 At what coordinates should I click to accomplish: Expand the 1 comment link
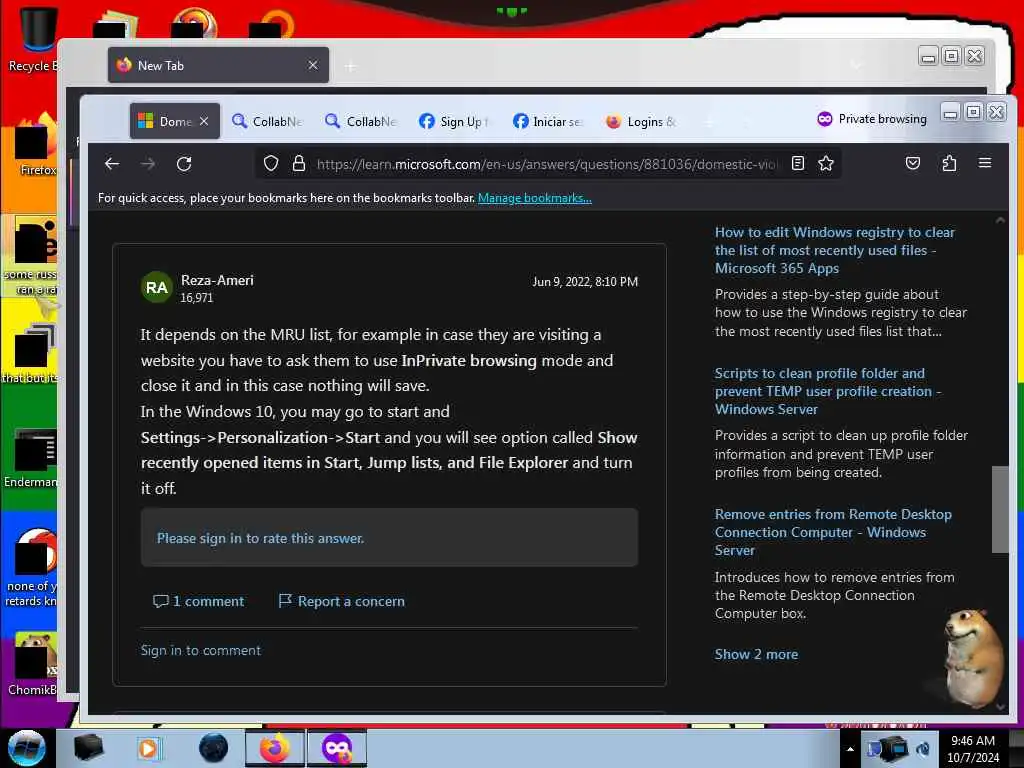click(x=199, y=601)
